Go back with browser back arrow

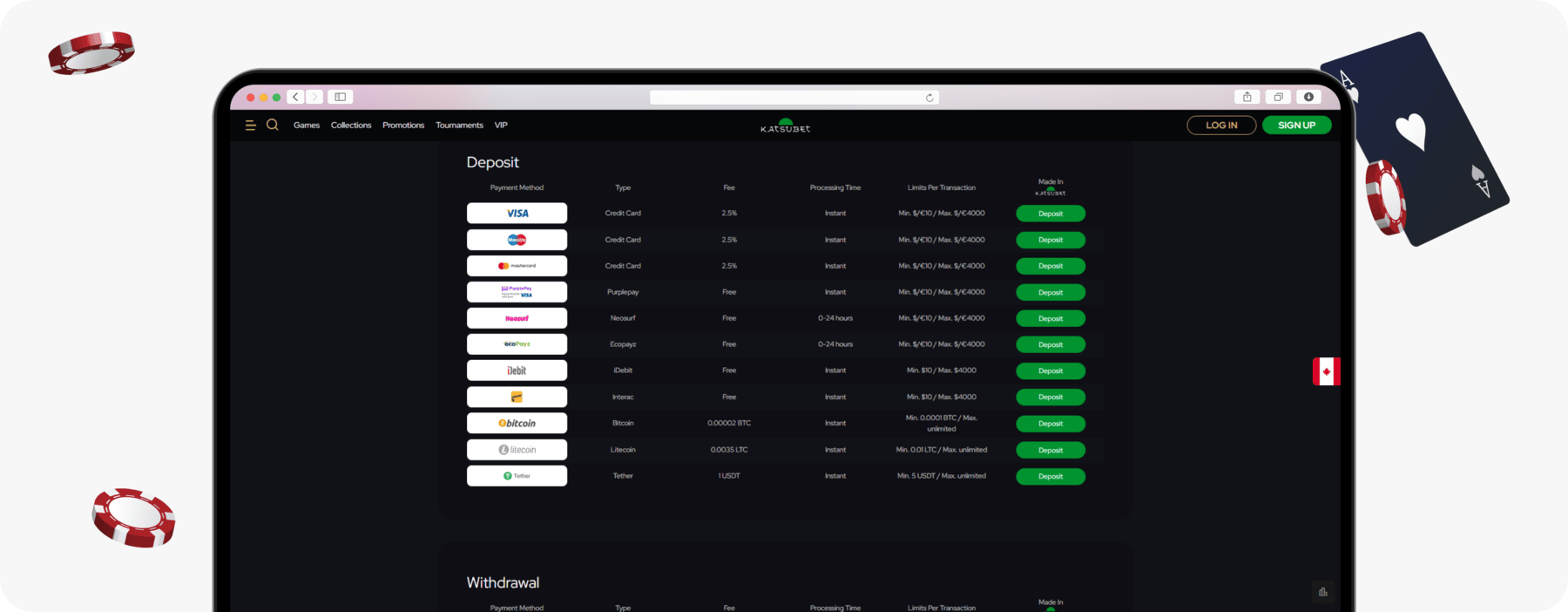coord(295,97)
